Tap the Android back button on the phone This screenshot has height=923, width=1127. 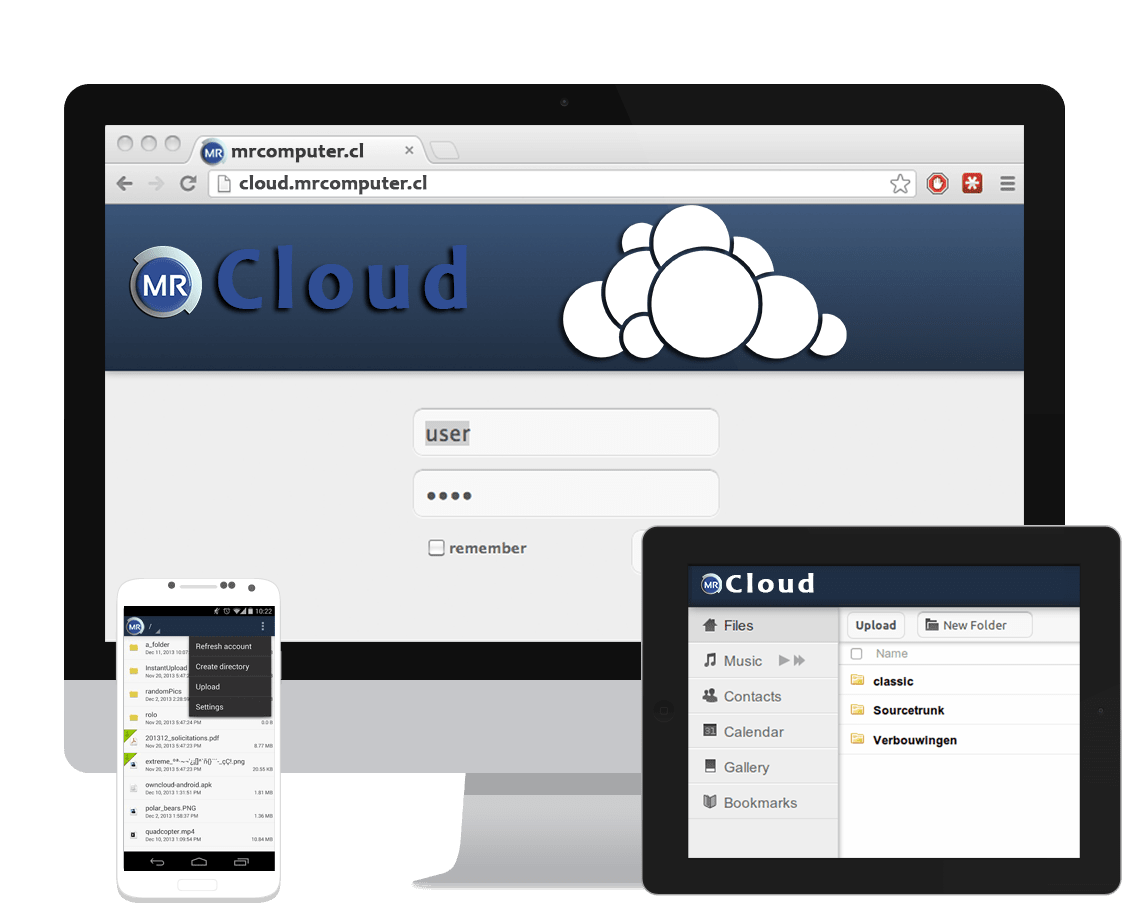pyautogui.click(x=157, y=861)
